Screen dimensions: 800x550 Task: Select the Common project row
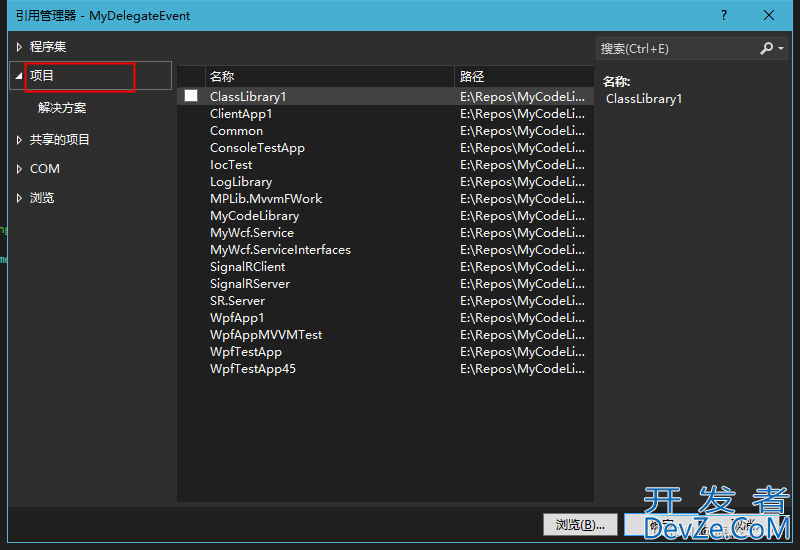[386, 131]
